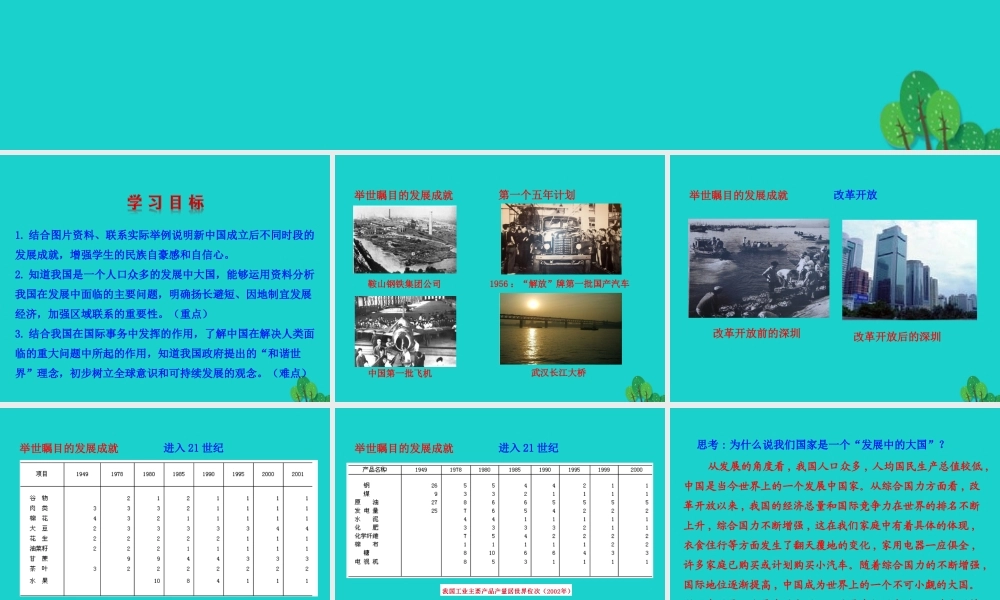Image resolution: width=1000 pixels, height=600 pixels.
Task: Click the caption 武汉长江大桥
Action: pyautogui.click(x=559, y=372)
